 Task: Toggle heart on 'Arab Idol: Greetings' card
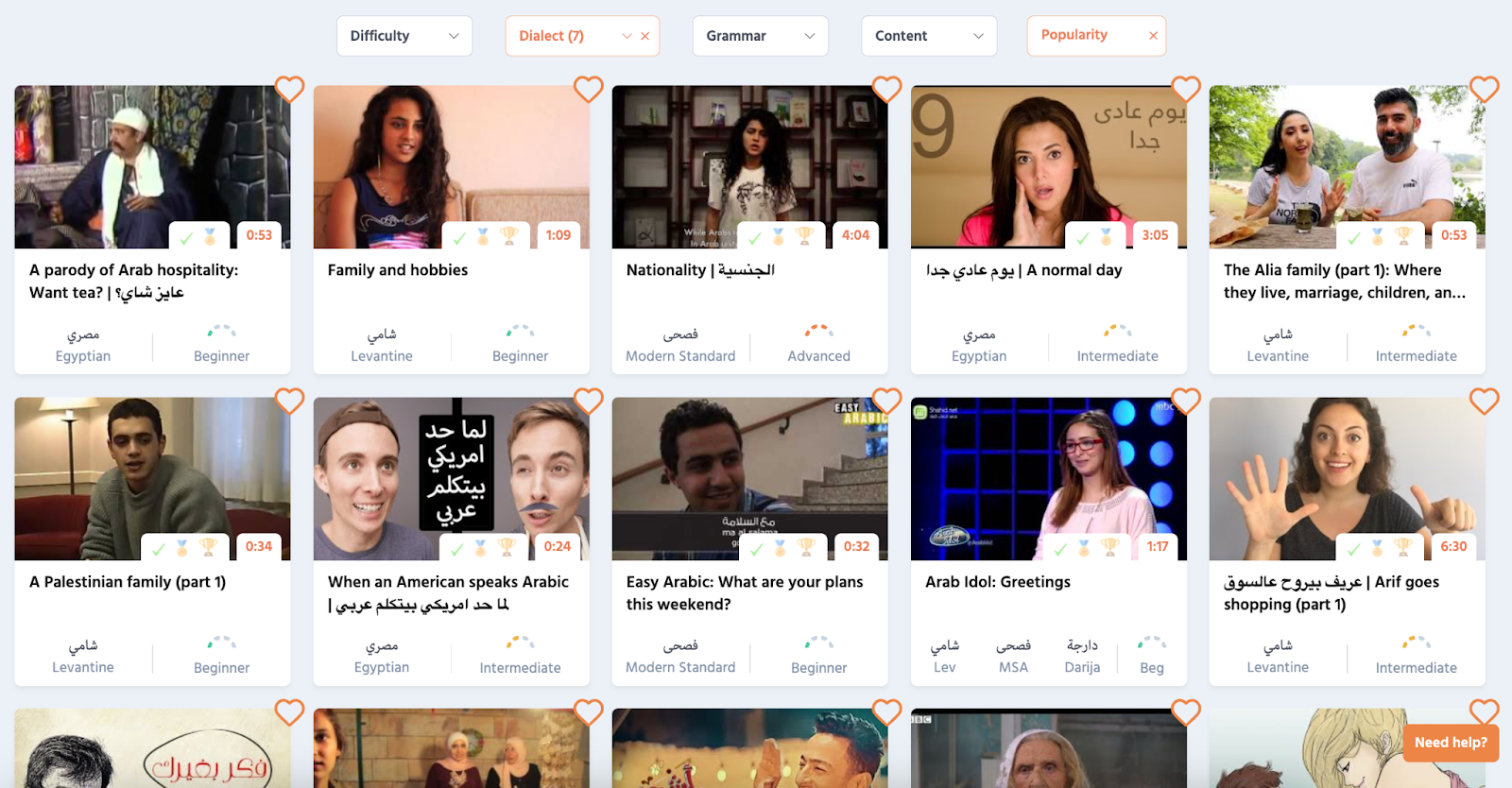click(x=1185, y=402)
